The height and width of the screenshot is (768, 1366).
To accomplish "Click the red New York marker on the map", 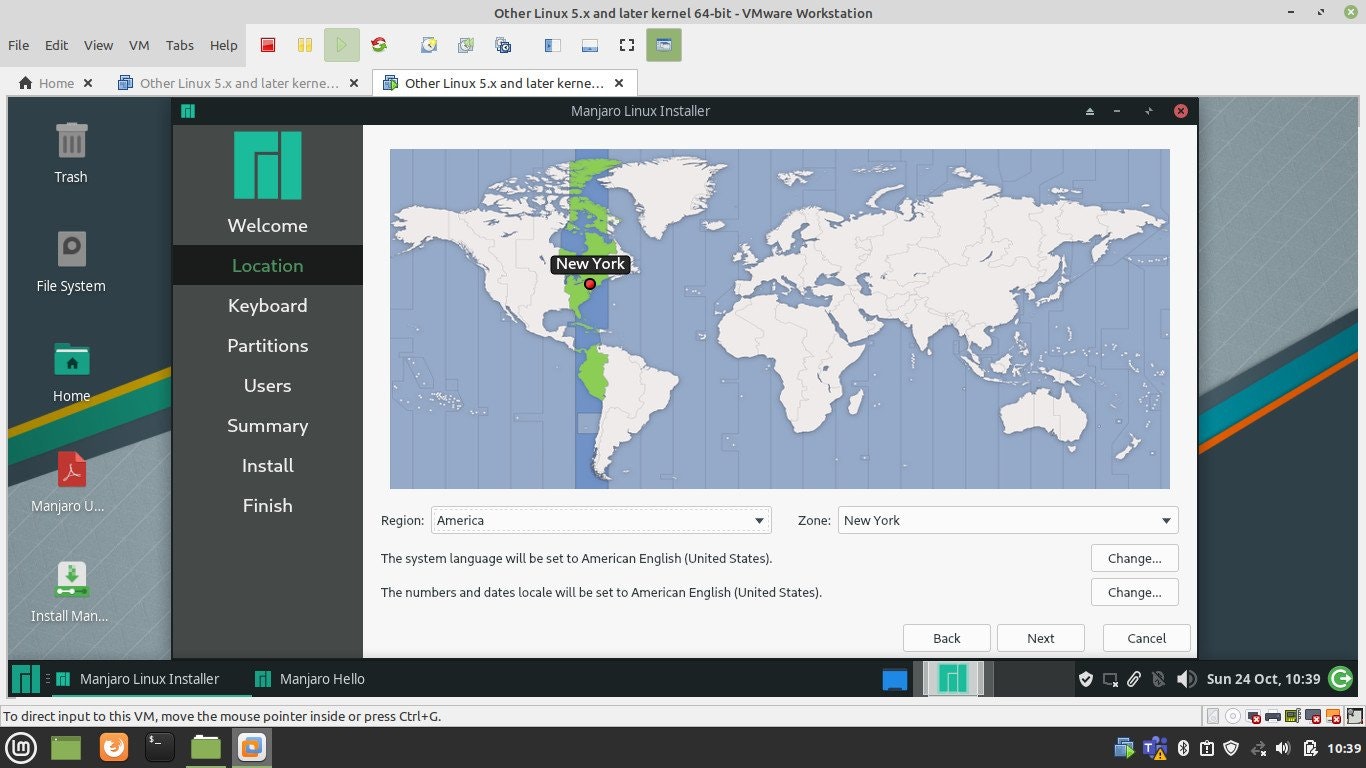I will click(x=590, y=284).
